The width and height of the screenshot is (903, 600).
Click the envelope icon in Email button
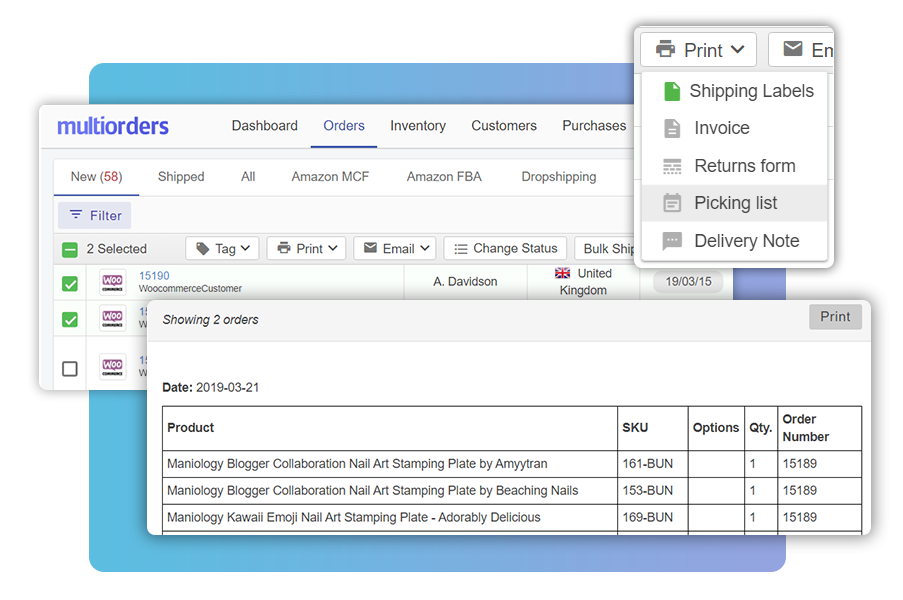(370, 248)
